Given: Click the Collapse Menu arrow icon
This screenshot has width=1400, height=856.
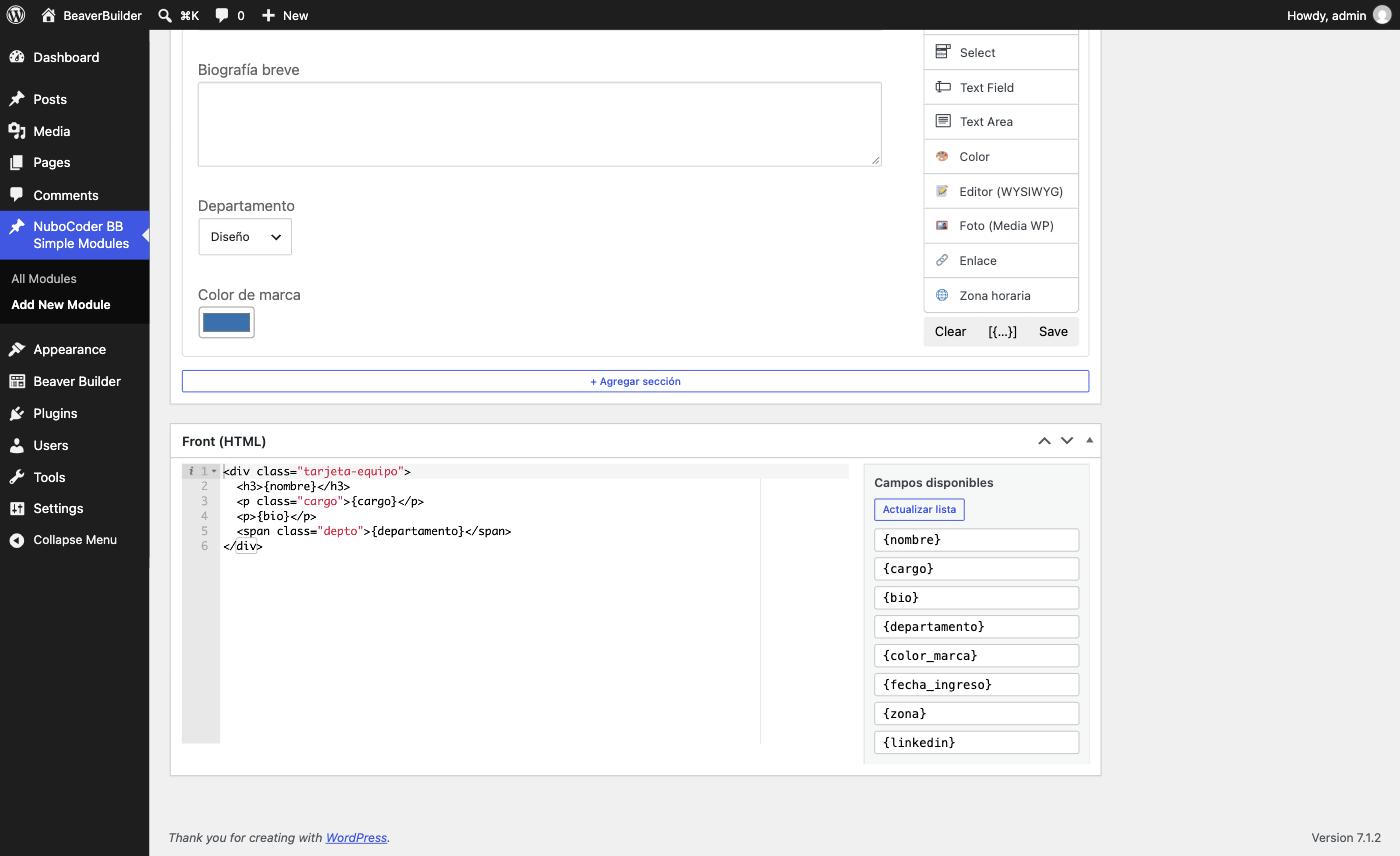Looking at the screenshot, I should point(17,540).
